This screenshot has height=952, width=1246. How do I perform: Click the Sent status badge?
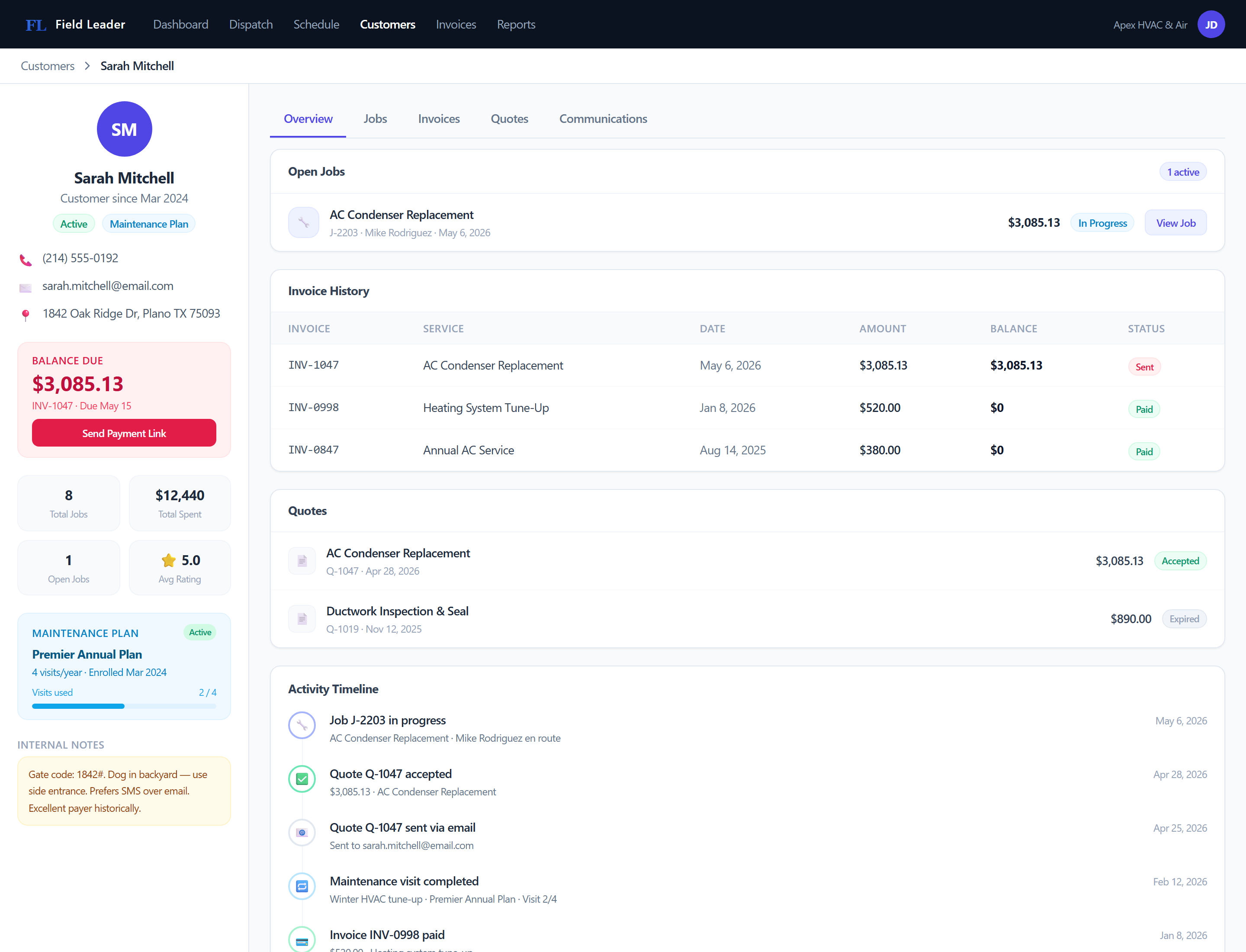point(1144,367)
